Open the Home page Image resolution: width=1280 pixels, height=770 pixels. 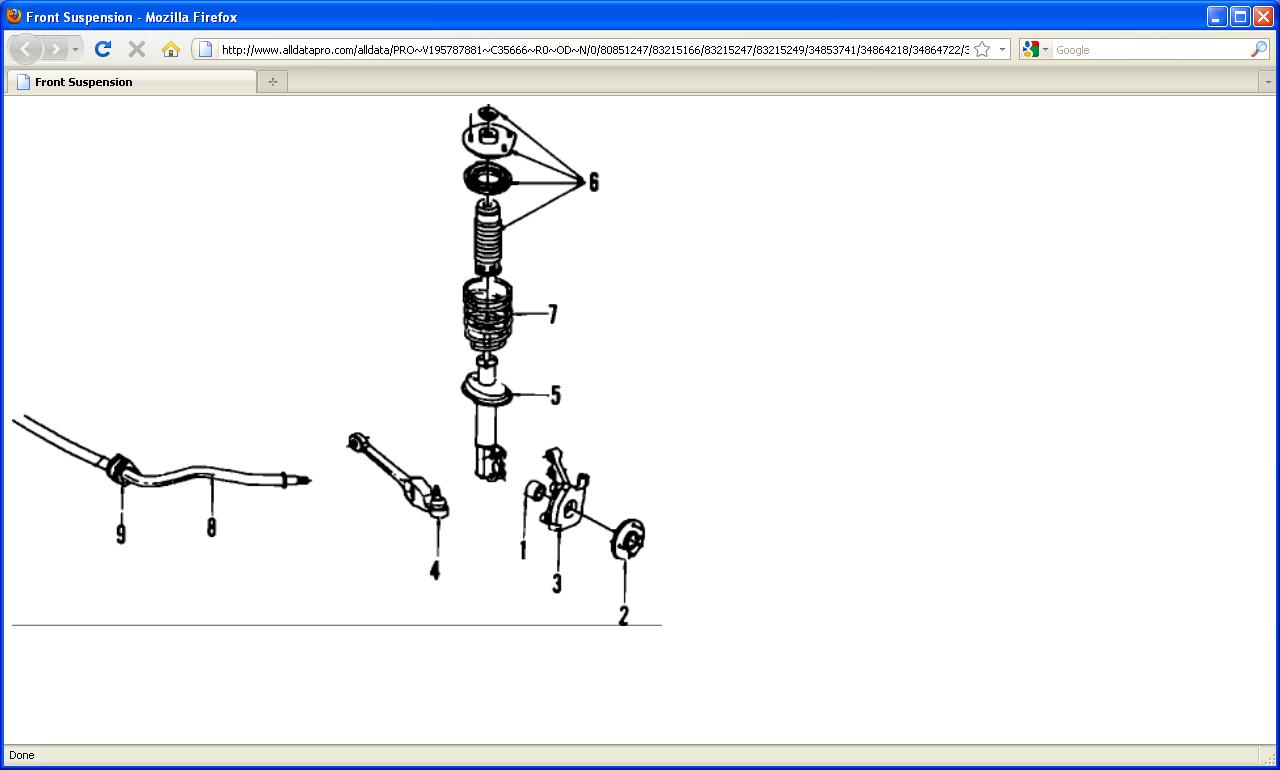tap(170, 49)
